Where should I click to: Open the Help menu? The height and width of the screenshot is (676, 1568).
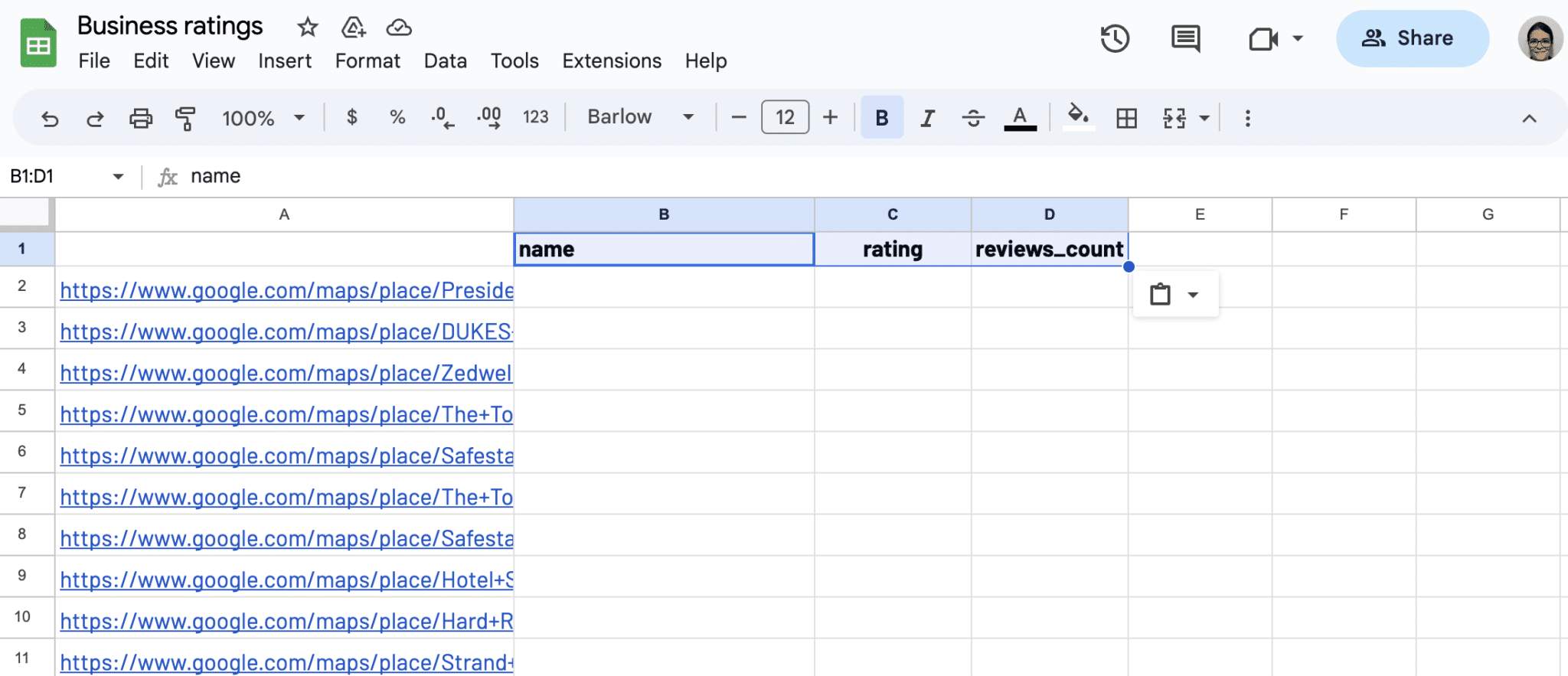tap(706, 60)
